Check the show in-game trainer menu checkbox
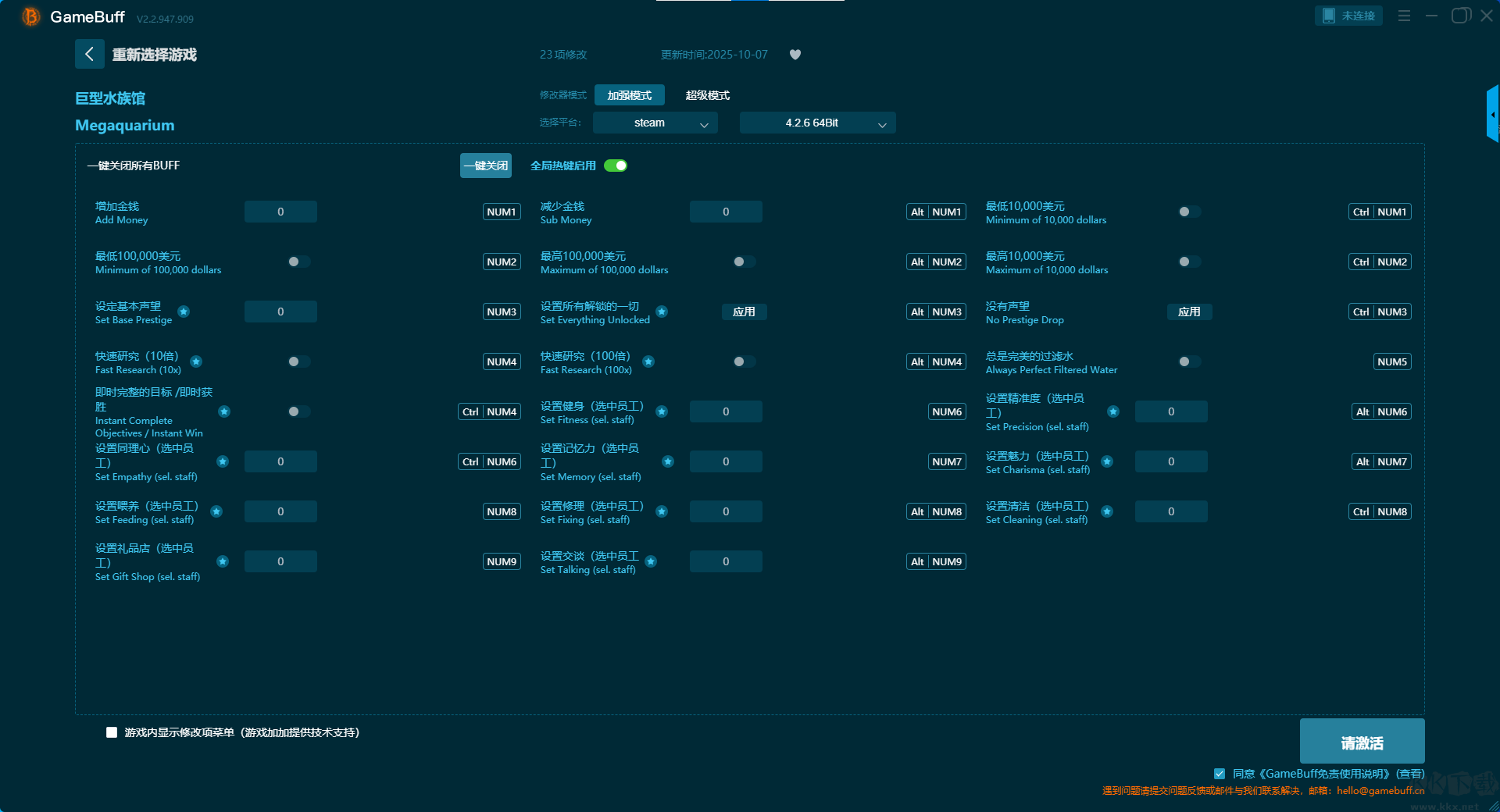 (112, 732)
